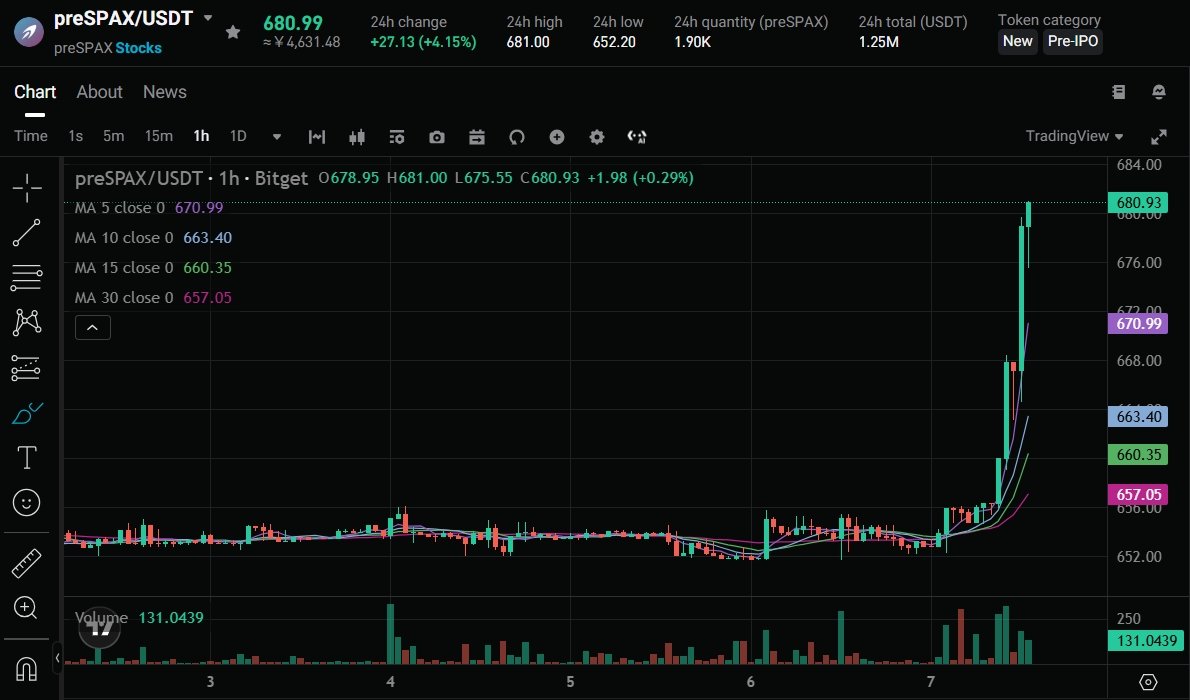Add preSPAX/USDT to favorites star
This screenshot has height=700, width=1190.
(233, 32)
